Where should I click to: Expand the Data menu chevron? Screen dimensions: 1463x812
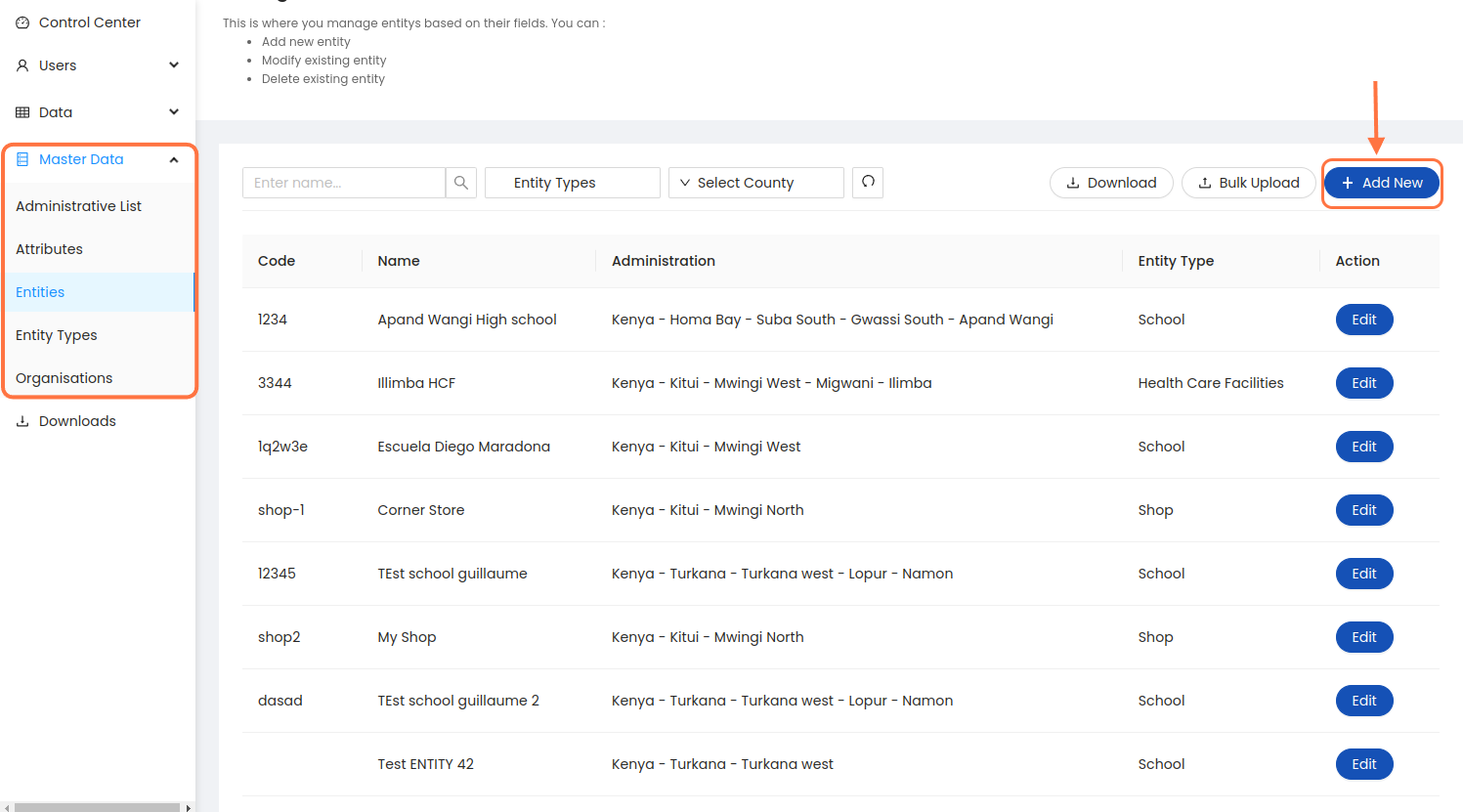(x=174, y=112)
